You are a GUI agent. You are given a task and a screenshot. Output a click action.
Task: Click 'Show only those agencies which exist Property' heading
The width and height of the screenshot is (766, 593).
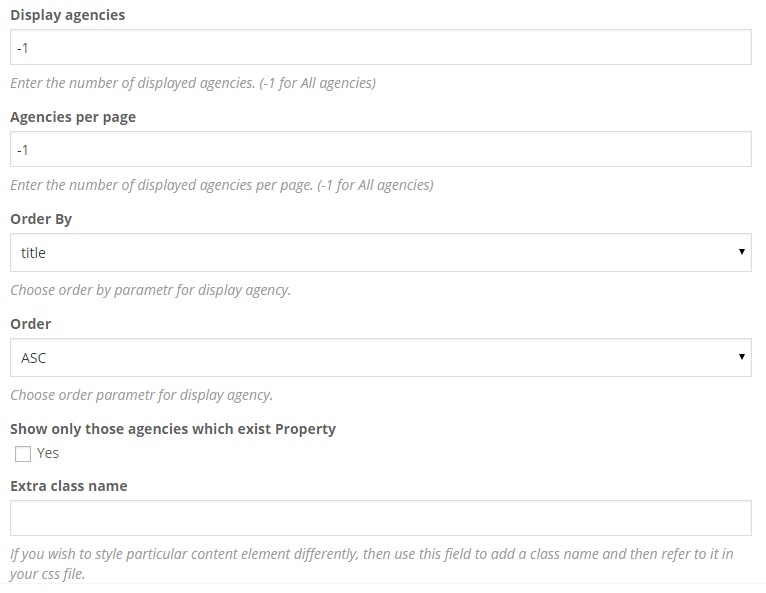click(x=172, y=429)
